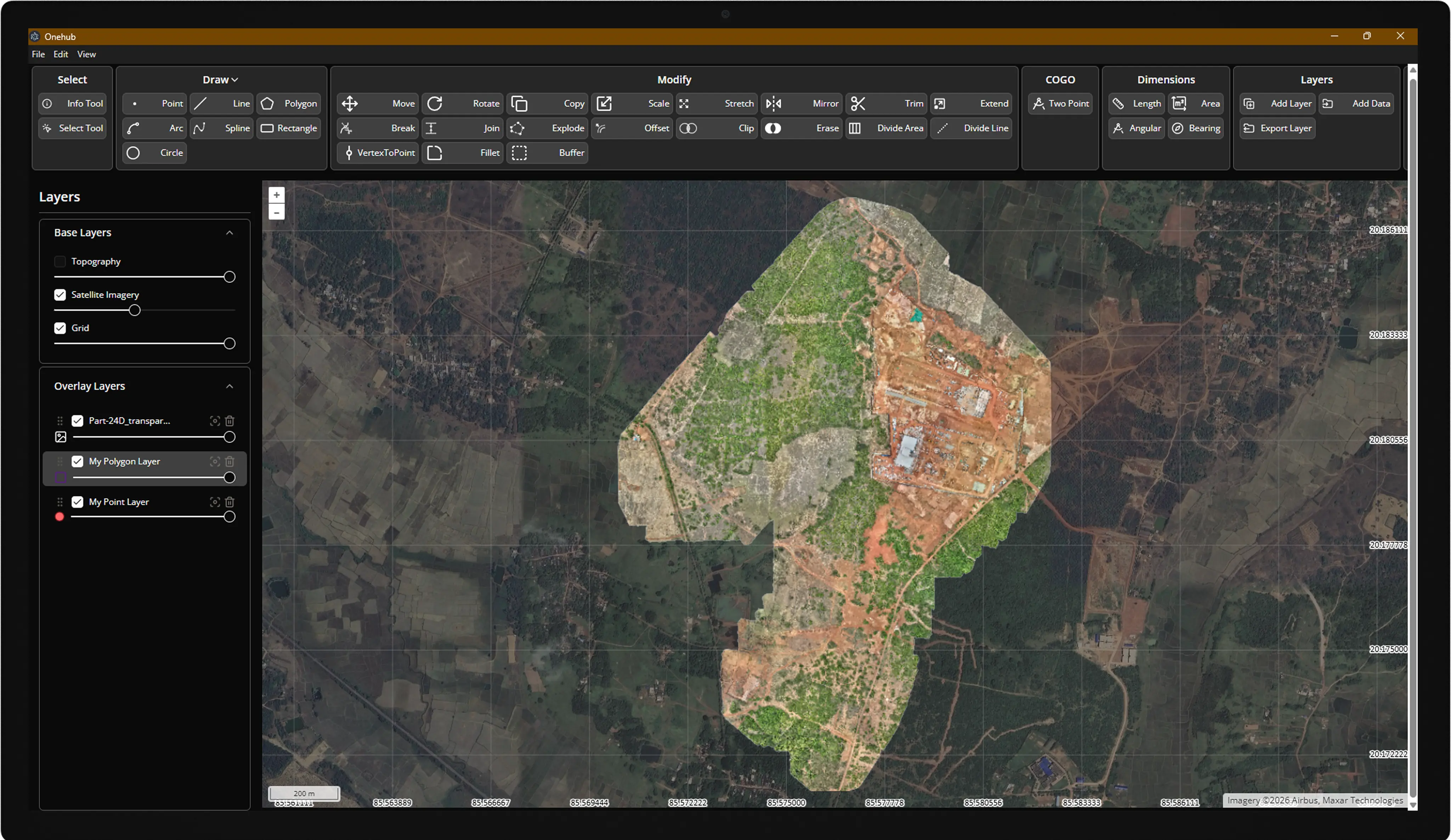The image size is (1451, 840).
Task: Delete the My Point Layer via trash icon
Action: (x=229, y=502)
